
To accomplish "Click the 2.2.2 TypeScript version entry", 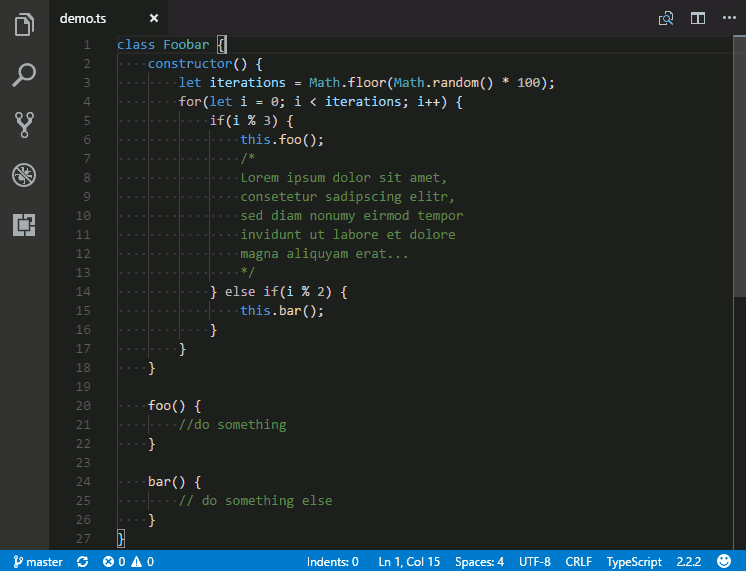I will (x=688, y=562).
